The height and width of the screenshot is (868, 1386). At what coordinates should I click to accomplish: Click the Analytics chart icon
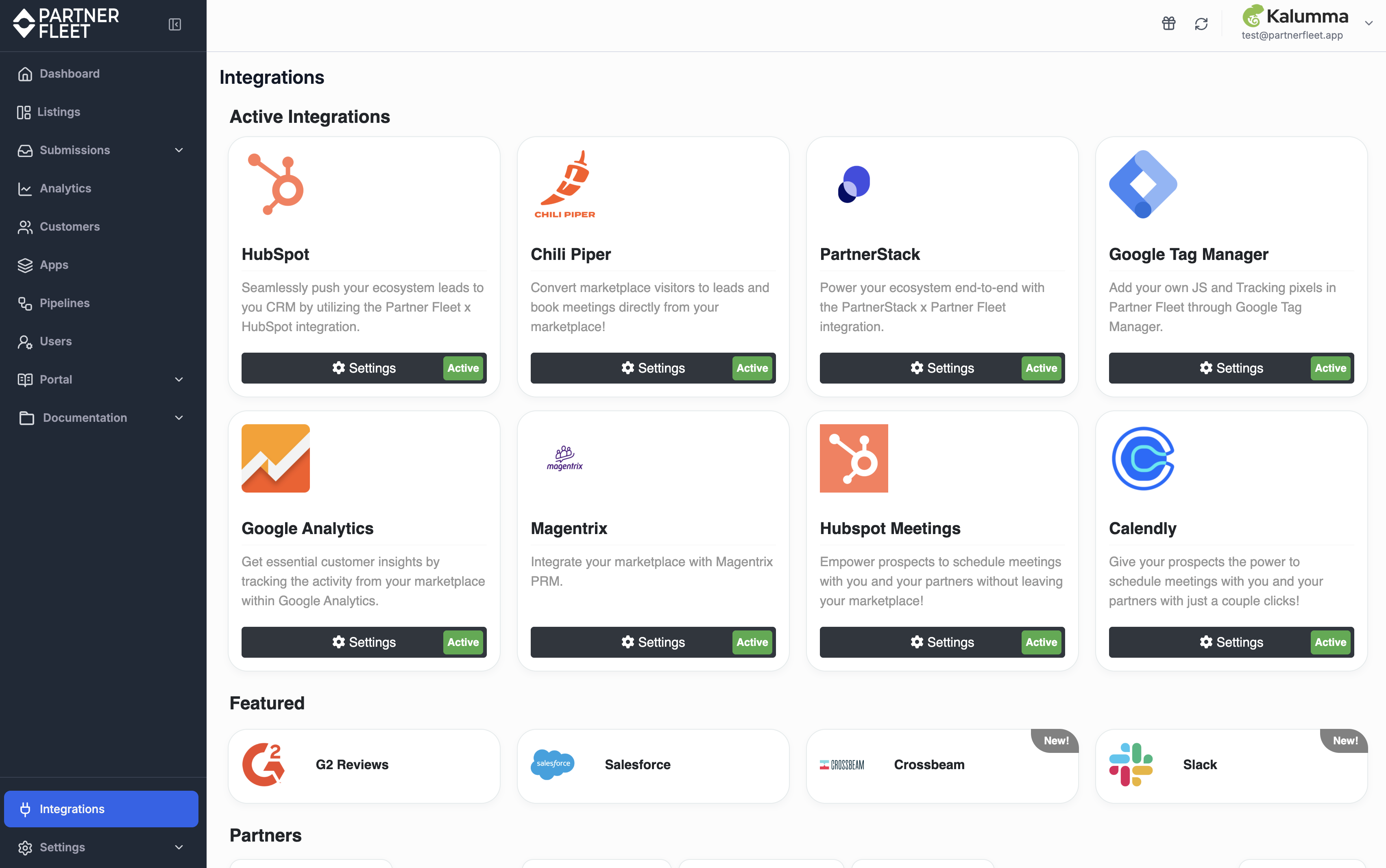point(25,189)
